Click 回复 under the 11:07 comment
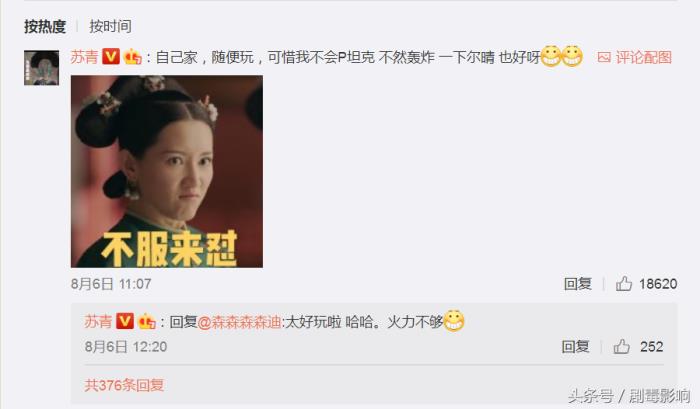Screen dimensions: 700x409 (577, 284)
